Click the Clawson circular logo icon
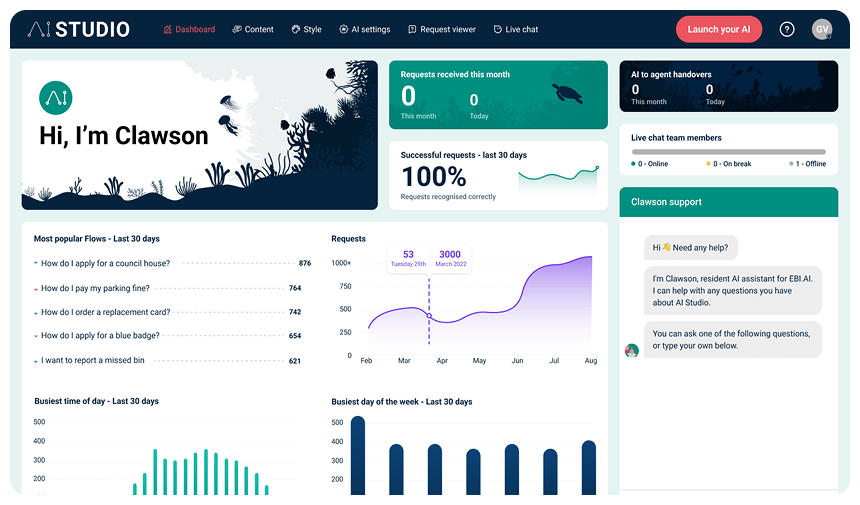860x505 pixels. click(x=55, y=97)
